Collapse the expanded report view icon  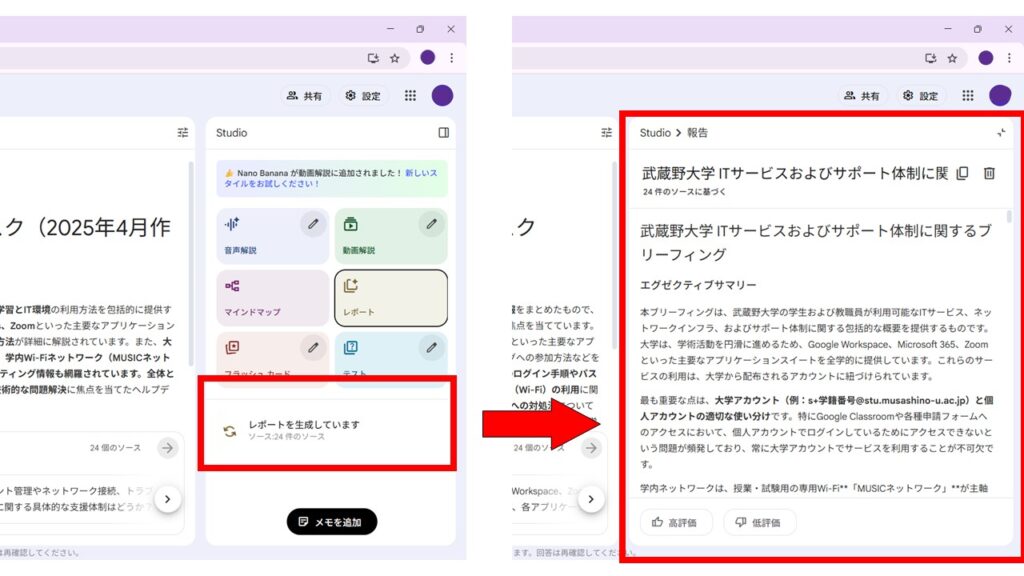click(x=1001, y=133)
